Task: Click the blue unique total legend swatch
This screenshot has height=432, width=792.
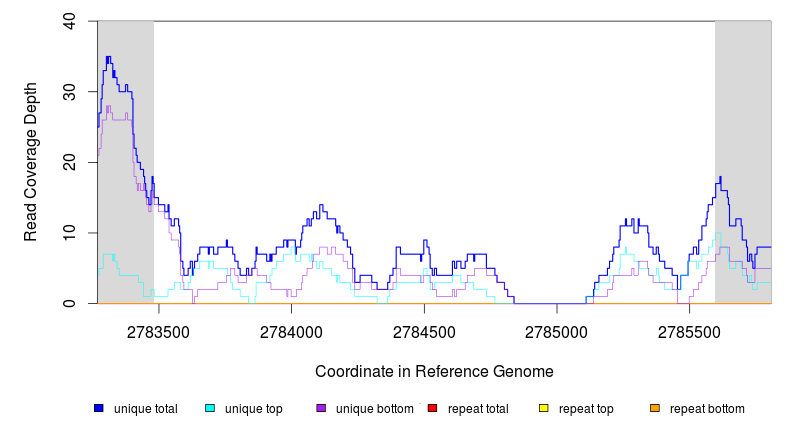Action: (99, 409)
